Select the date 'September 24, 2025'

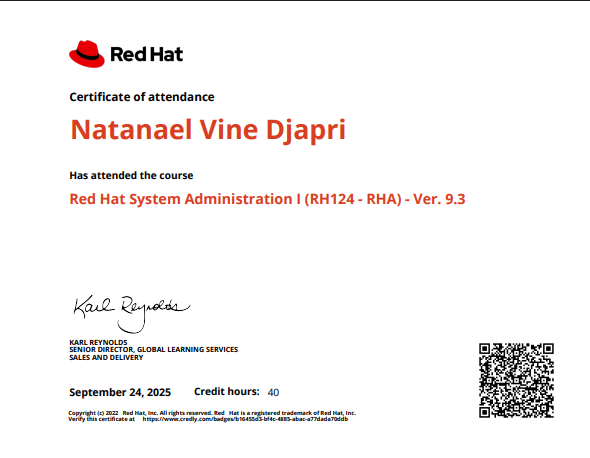click(x=120, y=392)
